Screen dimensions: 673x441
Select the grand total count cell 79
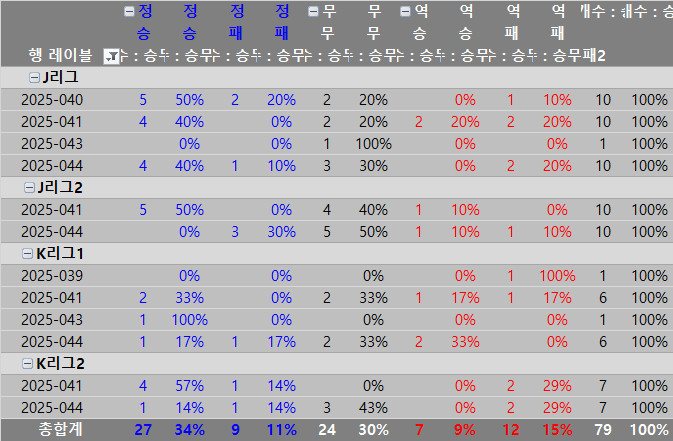(x=603, y=430)
